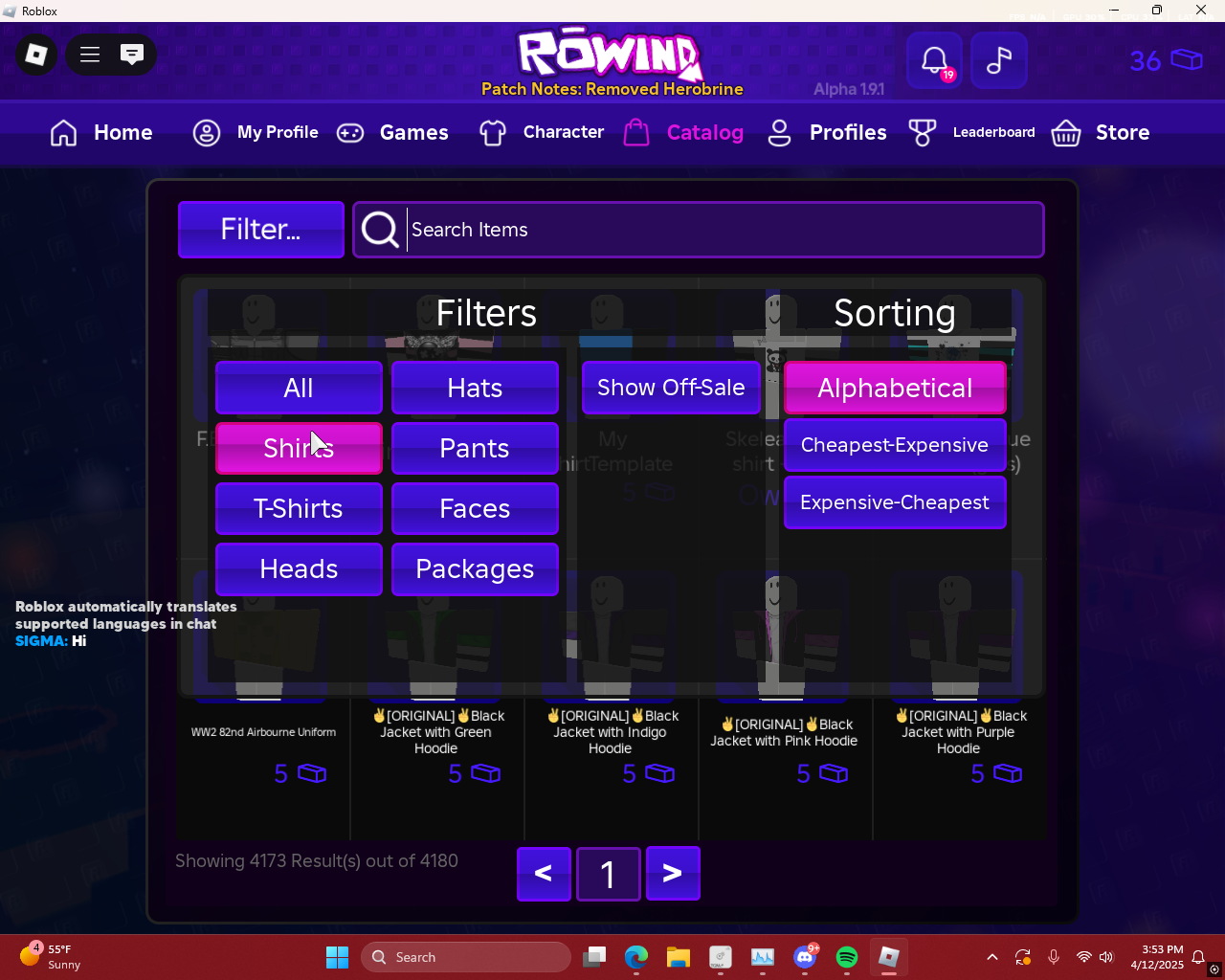This screenshot has height=980, width=1225.
Task: Click the page number 1 box
Action: click(608, 873)
